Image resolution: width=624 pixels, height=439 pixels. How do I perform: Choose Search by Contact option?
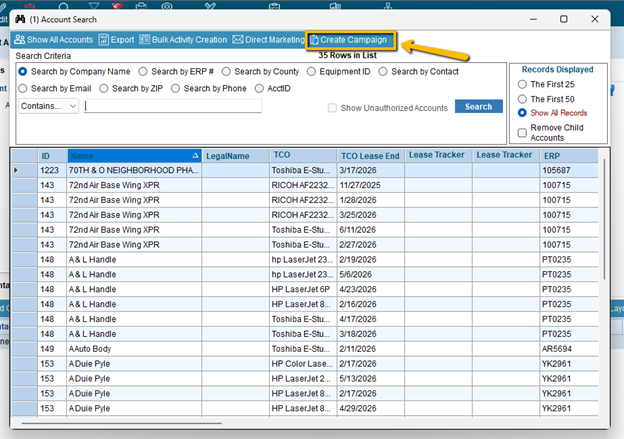pyautogui.click(x=383, y=72)
